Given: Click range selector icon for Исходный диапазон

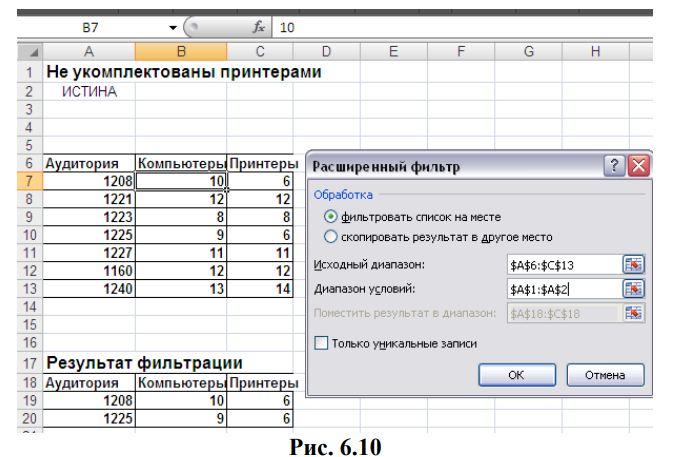Looking at the screenshot, I should click(x=632, y=265).
